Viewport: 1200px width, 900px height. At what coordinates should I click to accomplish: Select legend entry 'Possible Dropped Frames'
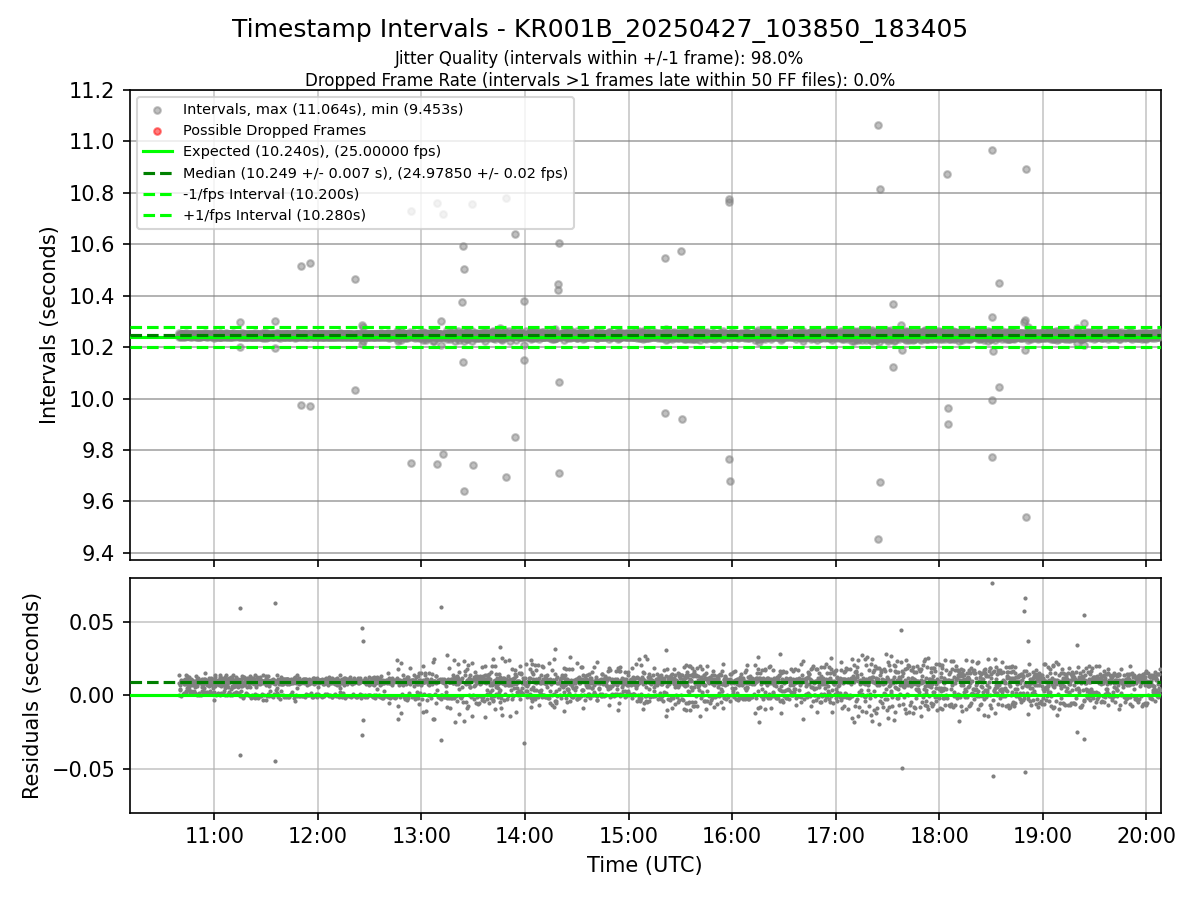coord(274,130)
